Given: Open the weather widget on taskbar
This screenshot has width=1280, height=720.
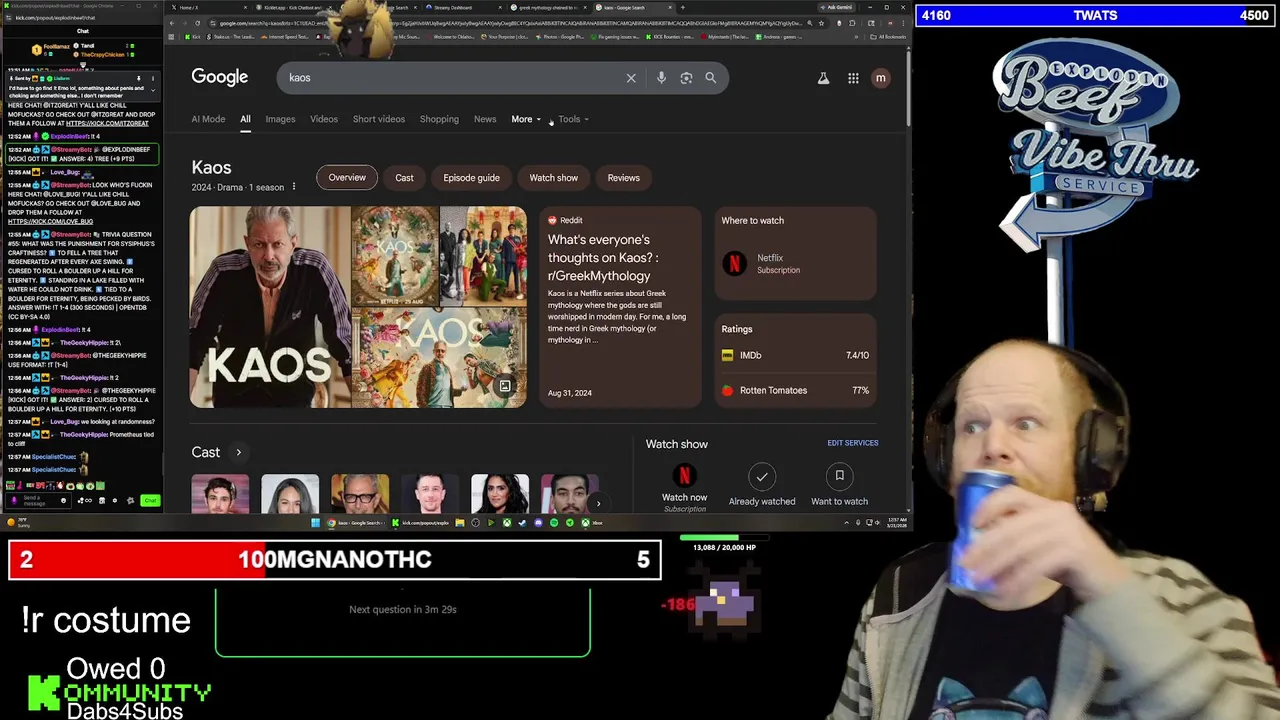Looking at the screenshot, I should (18, 522).
